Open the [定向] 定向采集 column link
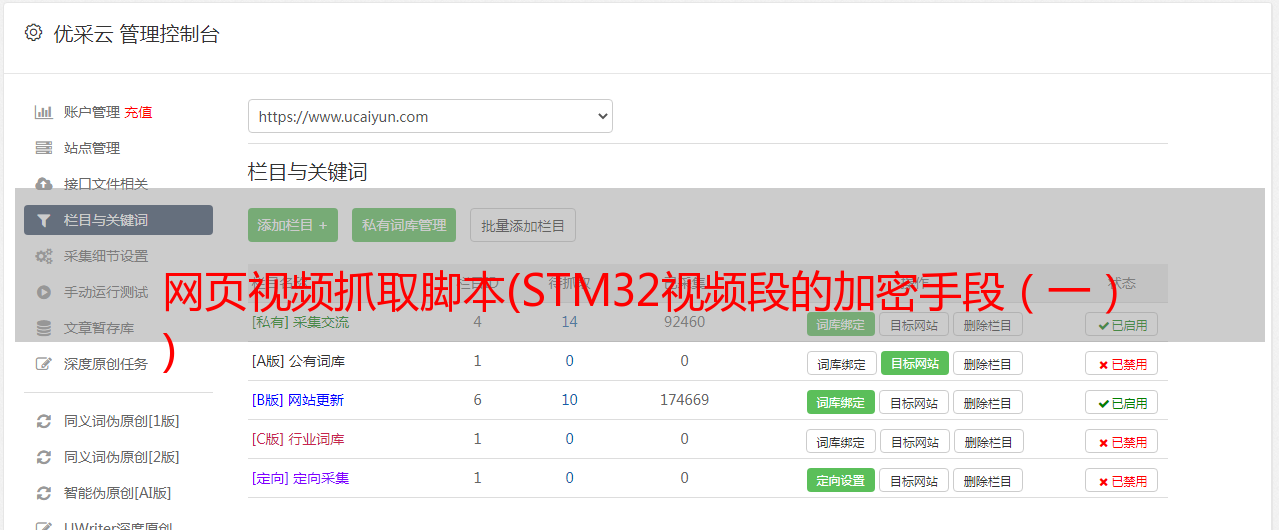The width and height of the screenshot is (1279, 530). tap(300, 478)
